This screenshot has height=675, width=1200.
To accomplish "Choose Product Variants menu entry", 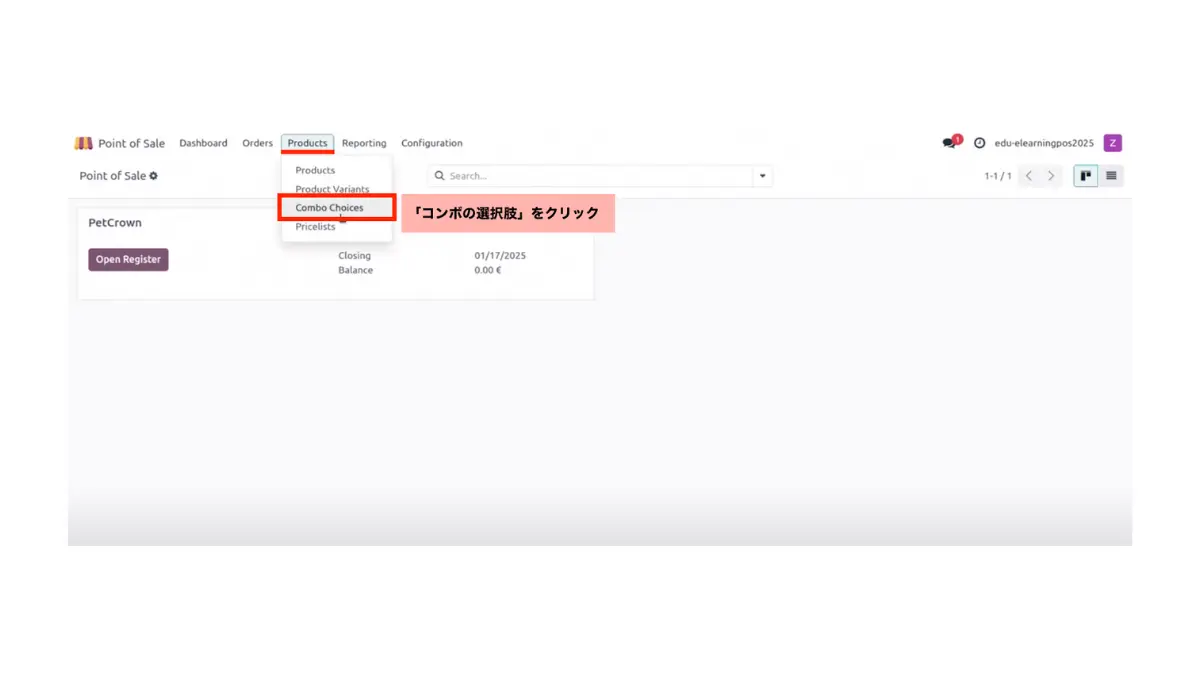I will pos(332,189).
